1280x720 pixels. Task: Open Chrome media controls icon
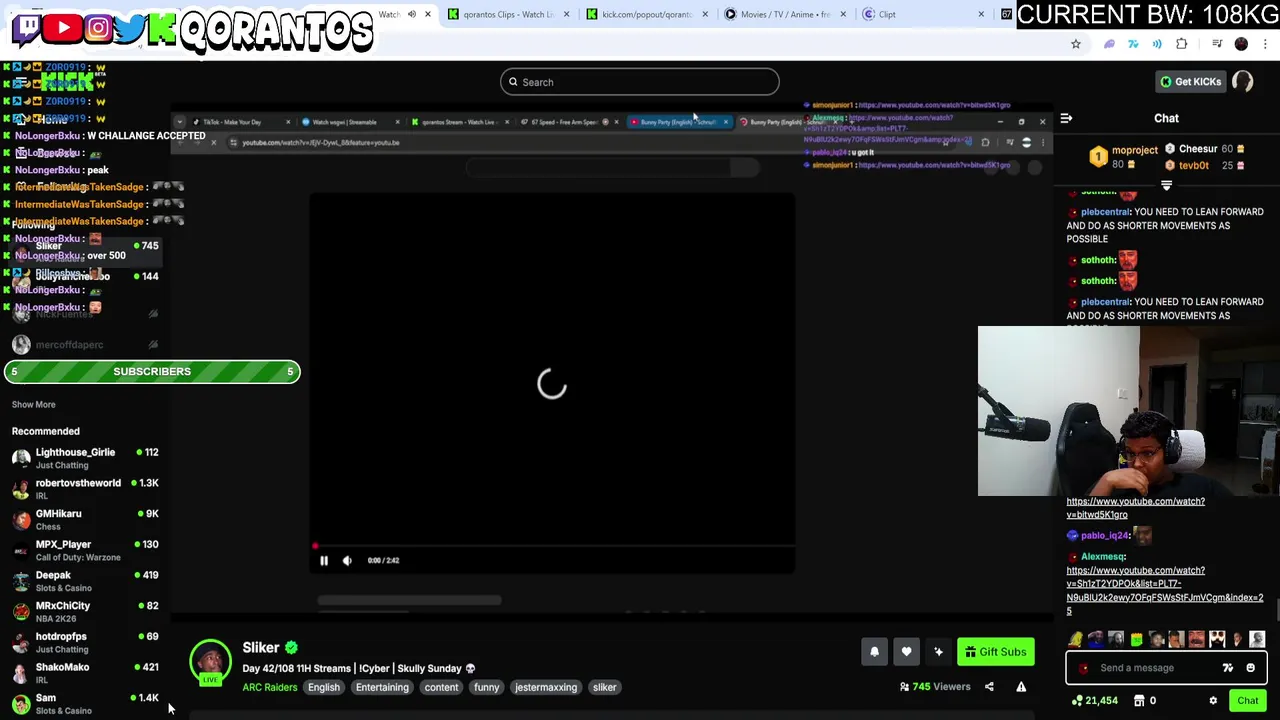coord(1217,44)
